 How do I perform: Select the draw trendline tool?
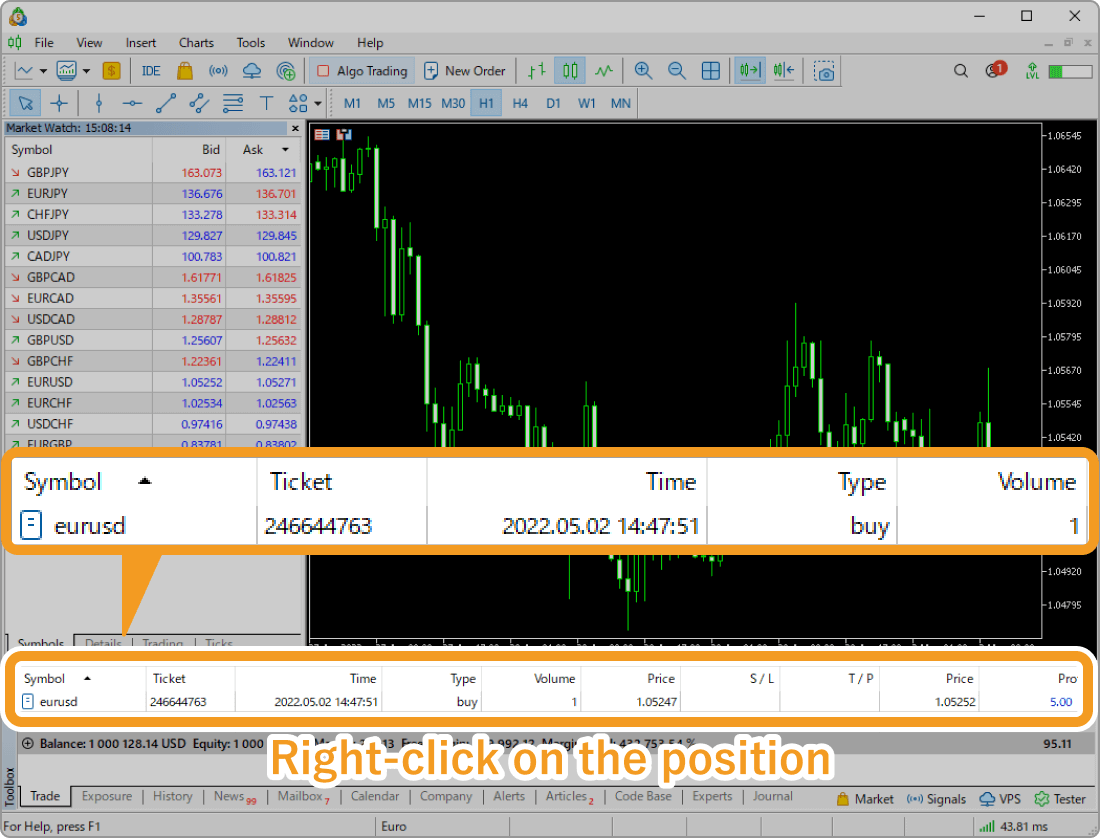pyautogui.click(x=166, y=103)
